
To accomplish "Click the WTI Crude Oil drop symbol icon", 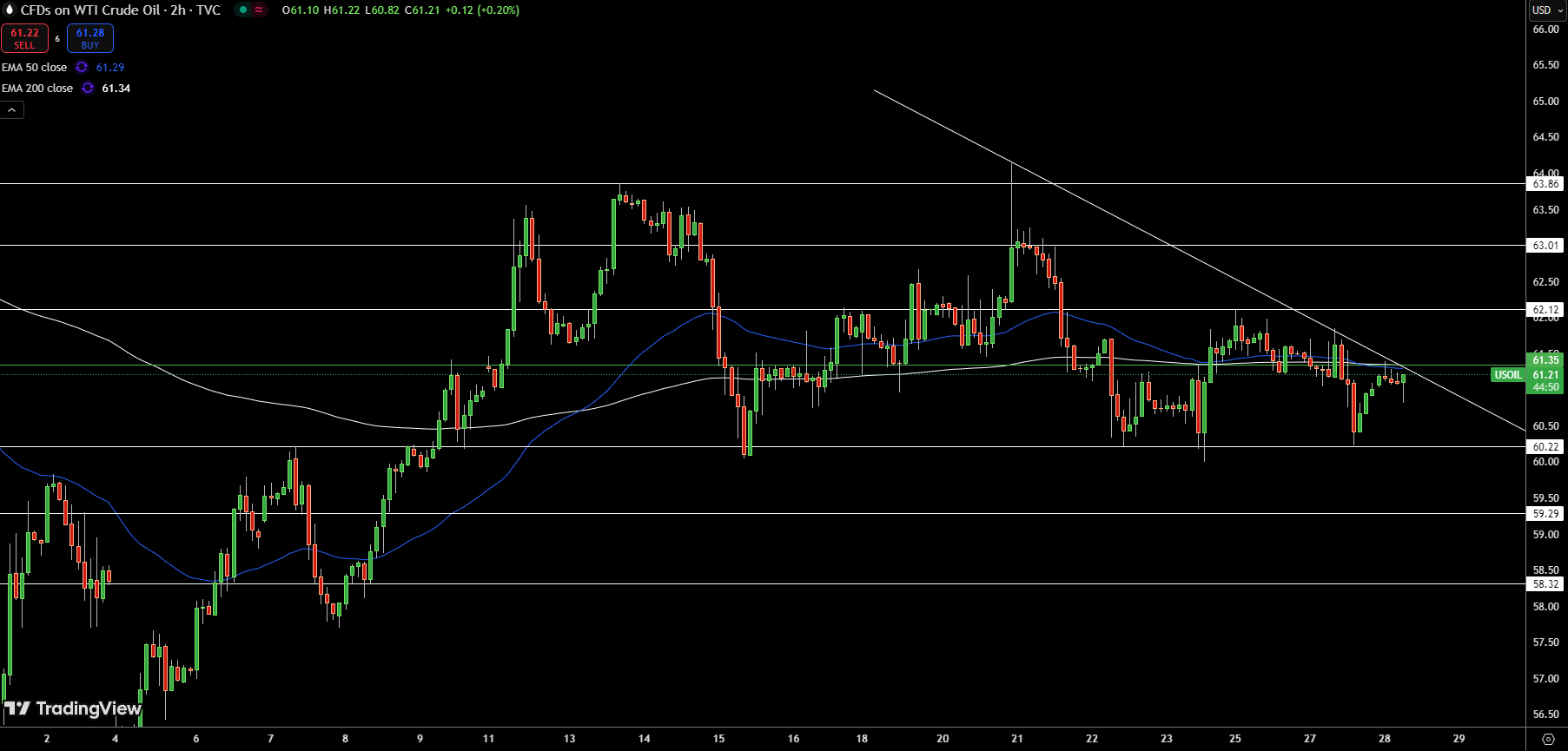I will 10,10.
